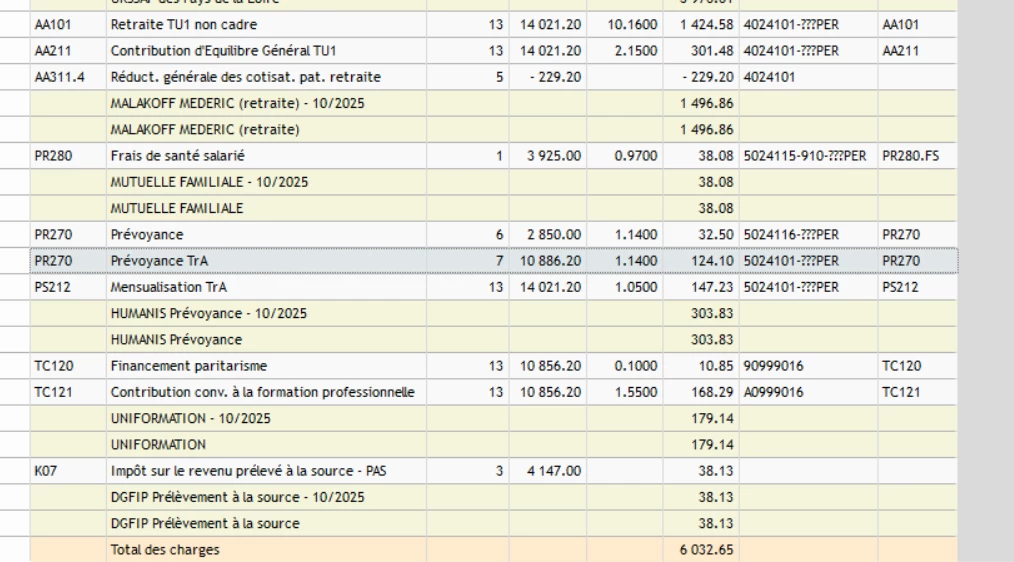Click 'Financement paritarisme' label
Viewport: 1014px width, 562px height.
189,366
